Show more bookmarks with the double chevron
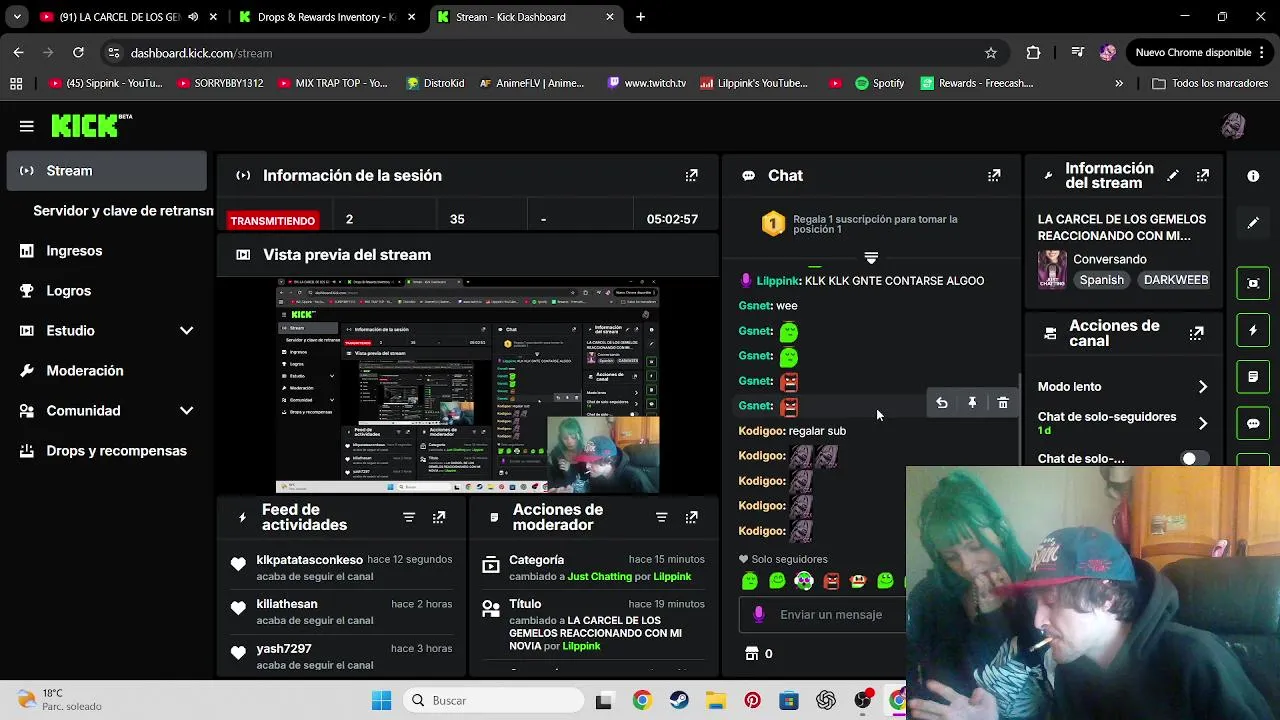 tap(1119, 84)
